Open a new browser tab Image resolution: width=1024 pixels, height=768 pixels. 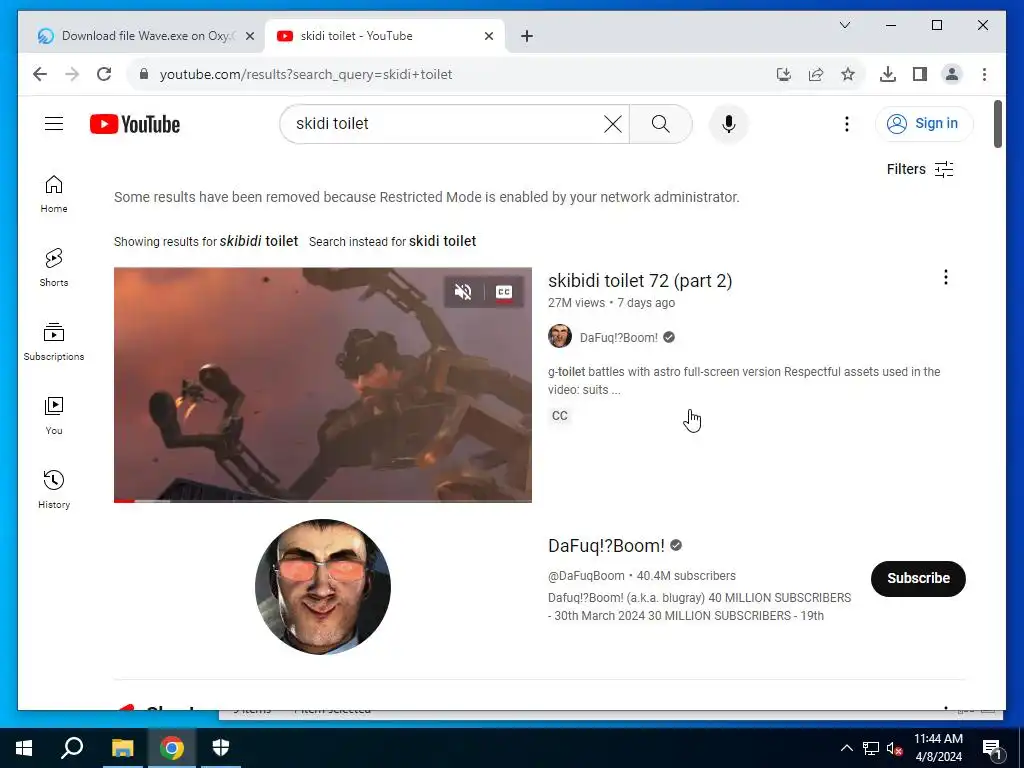click(x=527, y=36)
